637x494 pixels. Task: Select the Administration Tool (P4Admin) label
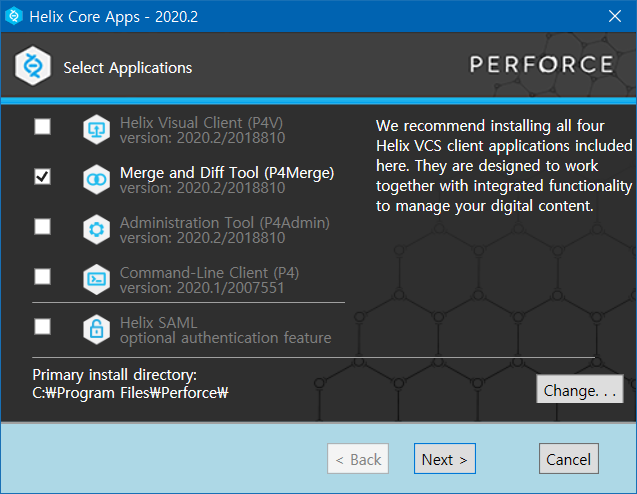[x=225, y=223]
